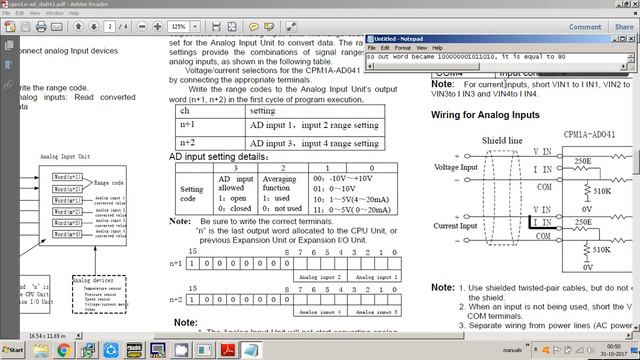Click Notepad scroll-right arrow
The width and height of the screenshot is (640, 360).
[623, 66]
